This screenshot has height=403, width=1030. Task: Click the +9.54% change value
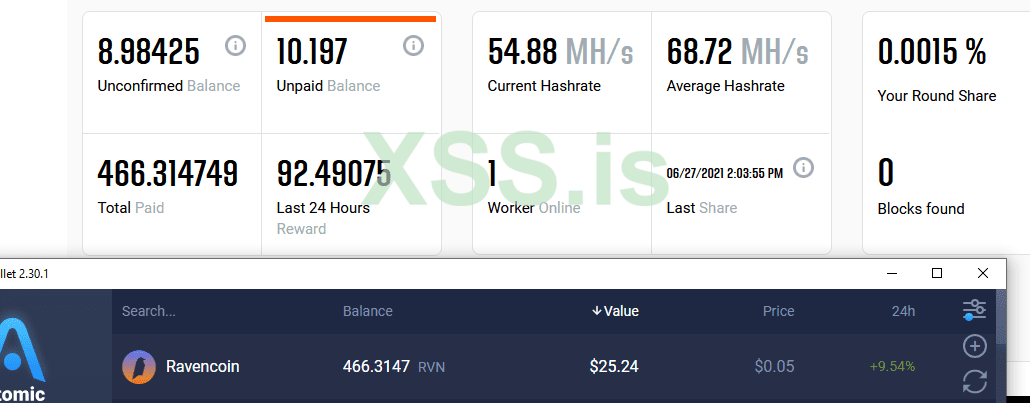coord(892,367)
